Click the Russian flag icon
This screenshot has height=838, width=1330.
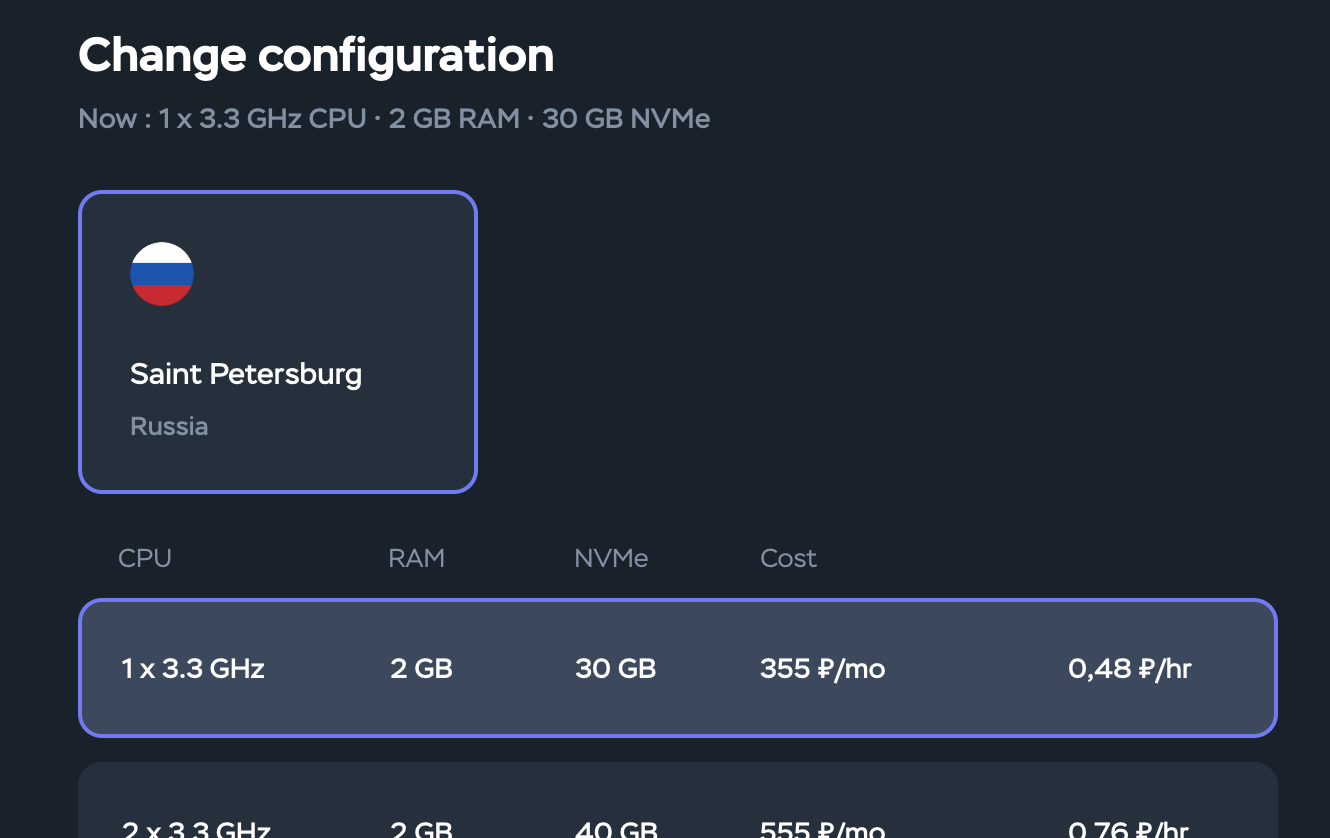[162, 274]
